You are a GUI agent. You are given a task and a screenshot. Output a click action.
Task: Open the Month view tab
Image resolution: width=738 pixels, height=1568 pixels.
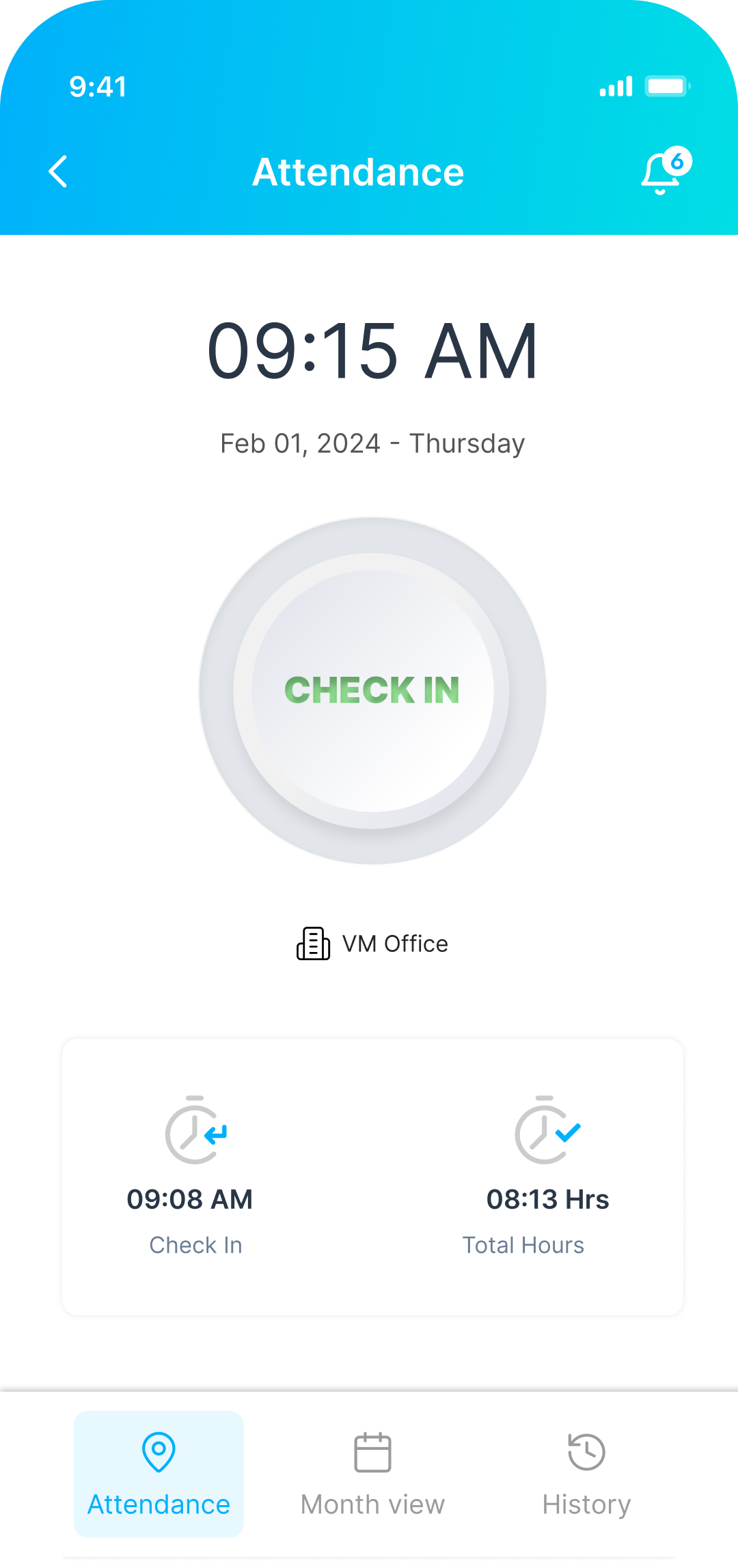pos(372,1474)
